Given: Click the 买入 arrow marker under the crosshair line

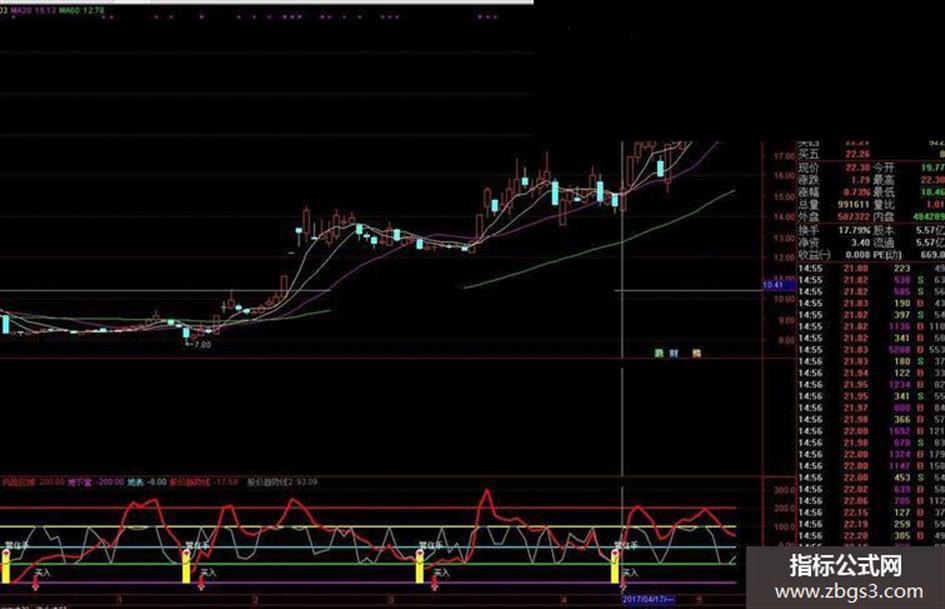Looking at the screenshot, I should tap(624, 582).
